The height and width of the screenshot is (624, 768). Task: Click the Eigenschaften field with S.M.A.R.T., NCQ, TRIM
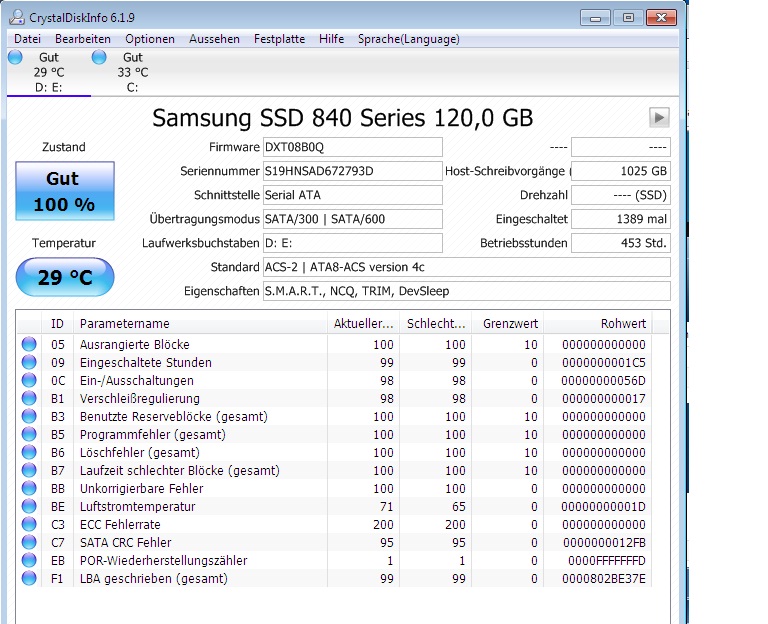click(467, 291)
